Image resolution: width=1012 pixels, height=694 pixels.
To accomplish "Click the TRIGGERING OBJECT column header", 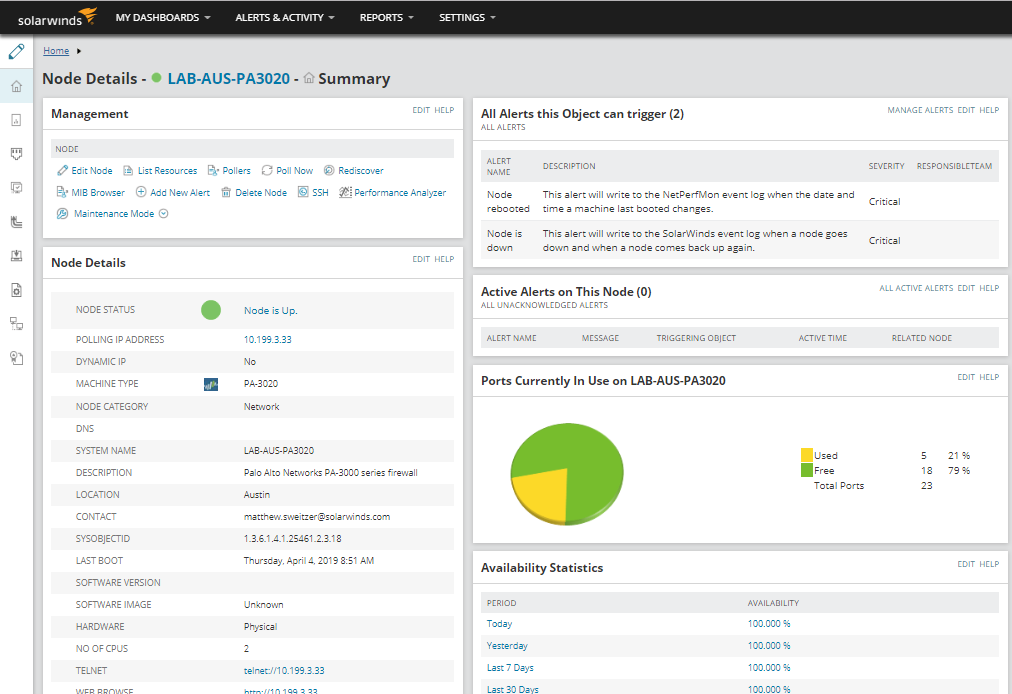I will 696,338.
